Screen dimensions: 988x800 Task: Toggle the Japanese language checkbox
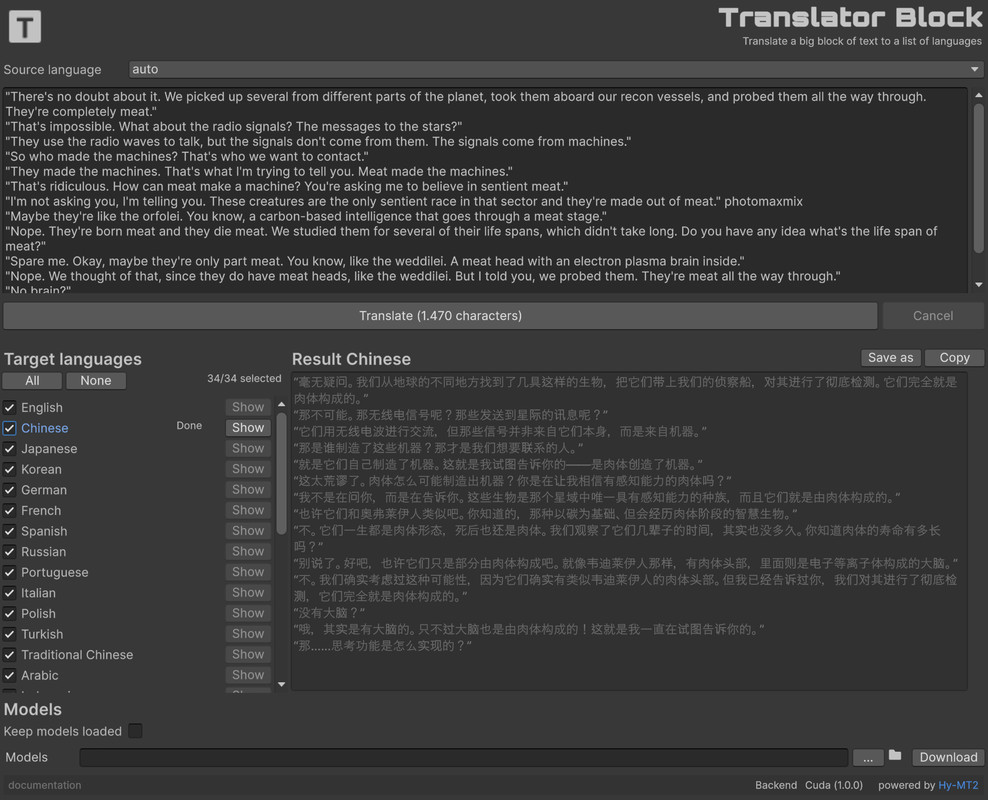[x=9, y=449]
